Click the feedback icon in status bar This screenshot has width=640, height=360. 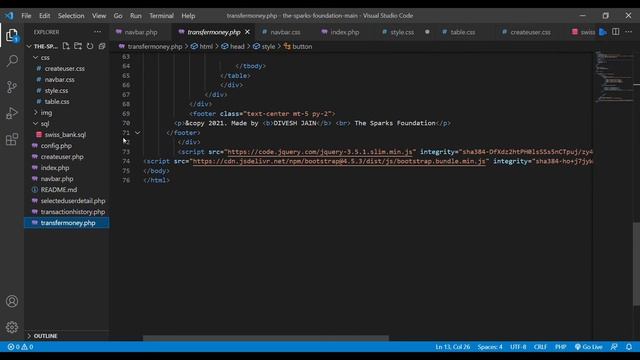[614, 347]
